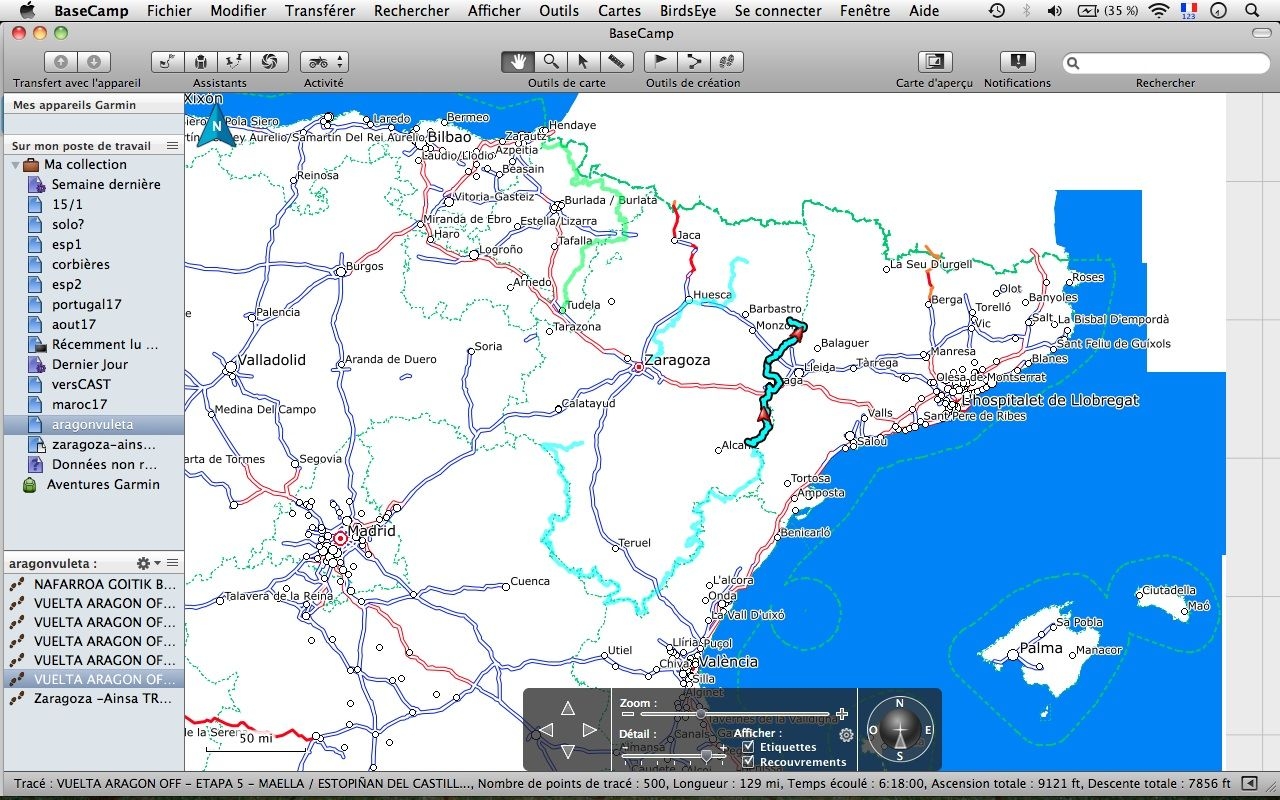This screenshot has height=800, width=1280.
Task: Open the trip planner assistant
Action: (x=167, y=62)
